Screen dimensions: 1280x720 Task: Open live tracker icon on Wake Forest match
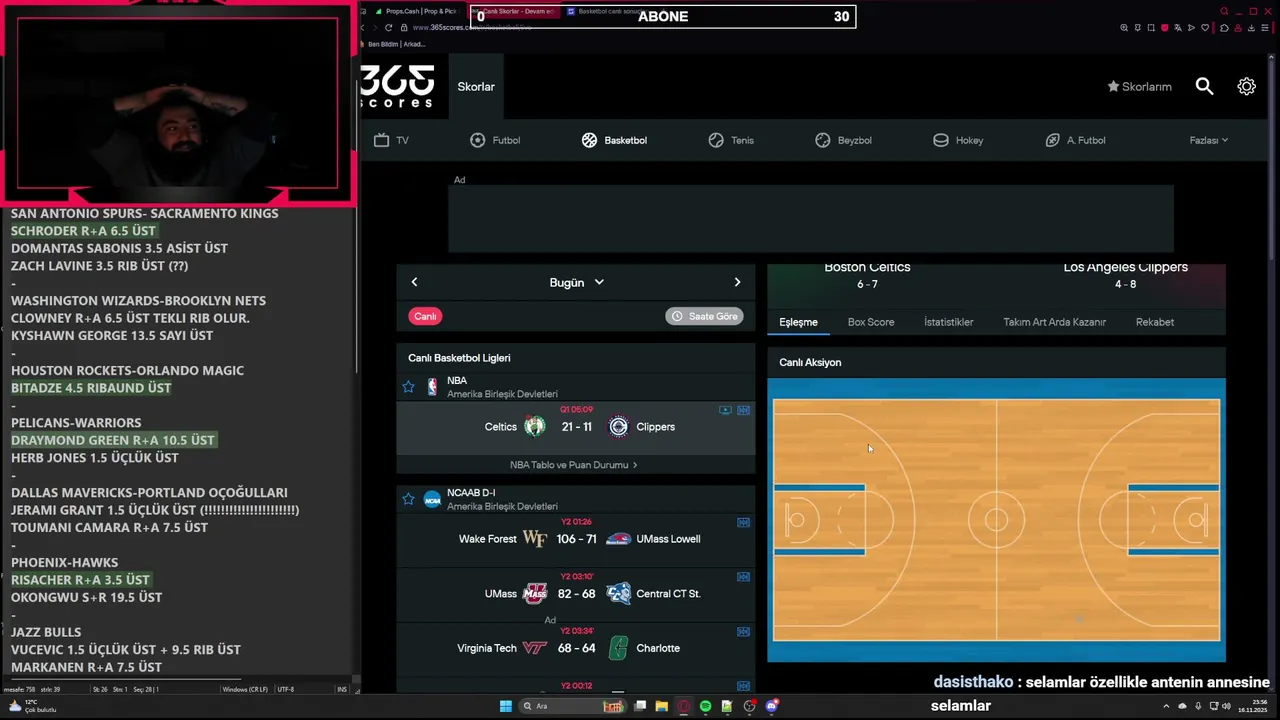pyautogui.click(x=743, y=522)
